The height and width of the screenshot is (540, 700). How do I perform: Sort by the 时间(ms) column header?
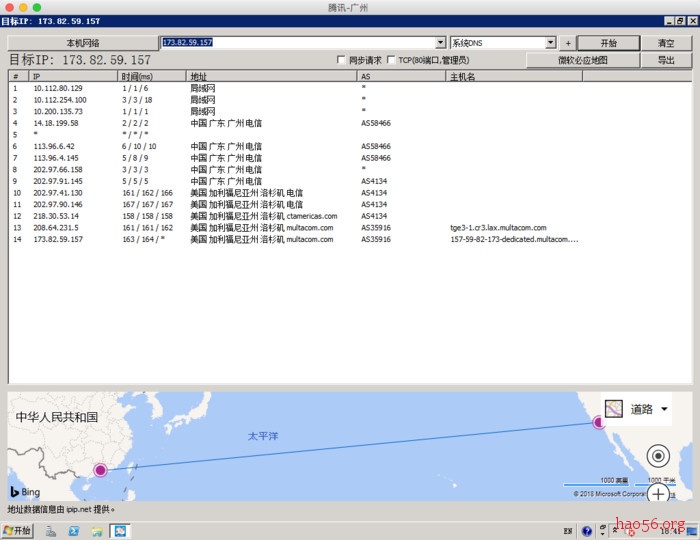point(152,76)
